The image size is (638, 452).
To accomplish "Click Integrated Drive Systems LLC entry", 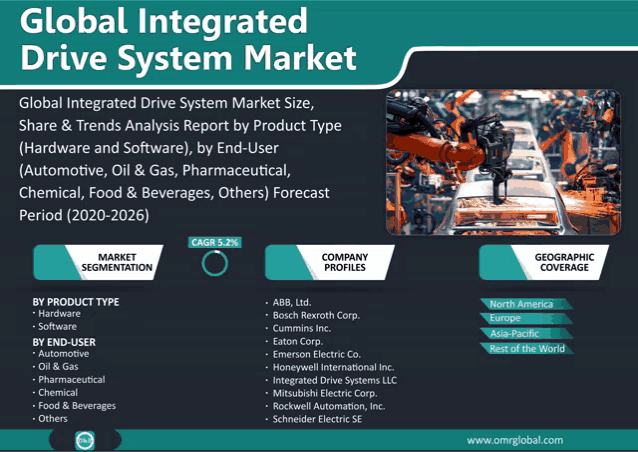I will coord(334,380).
